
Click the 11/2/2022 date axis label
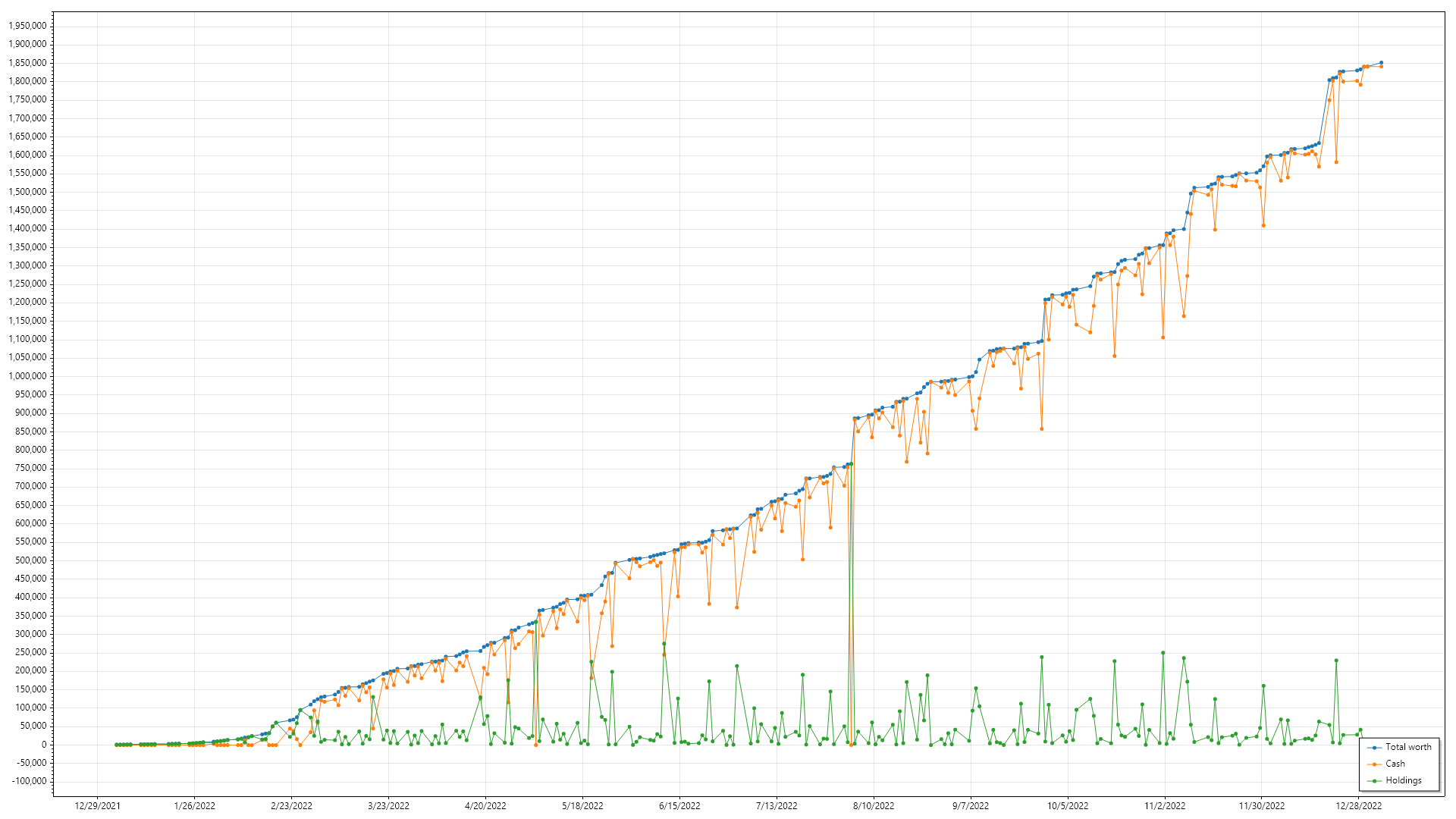pyautogui.click(x=1165, y=806)
